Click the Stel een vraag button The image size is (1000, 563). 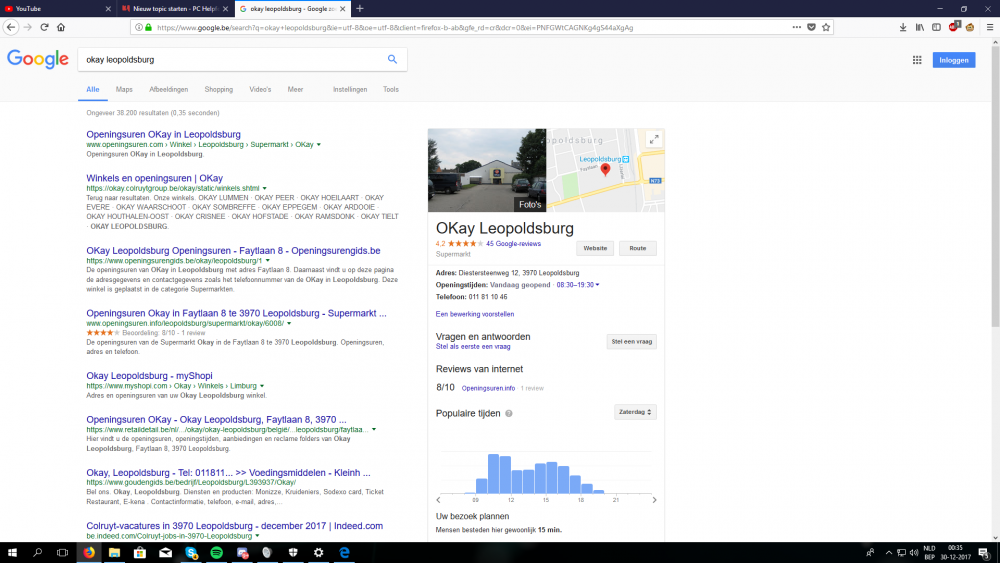(631, 342)
